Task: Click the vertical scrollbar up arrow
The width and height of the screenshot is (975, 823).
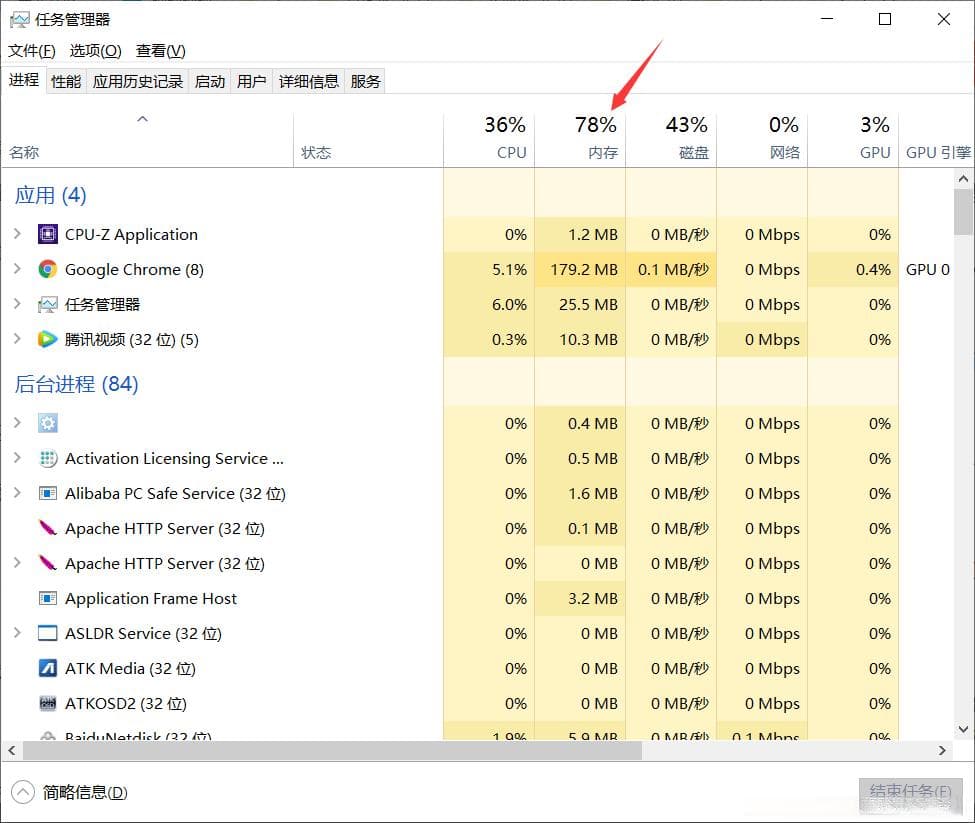Action: 964,179
